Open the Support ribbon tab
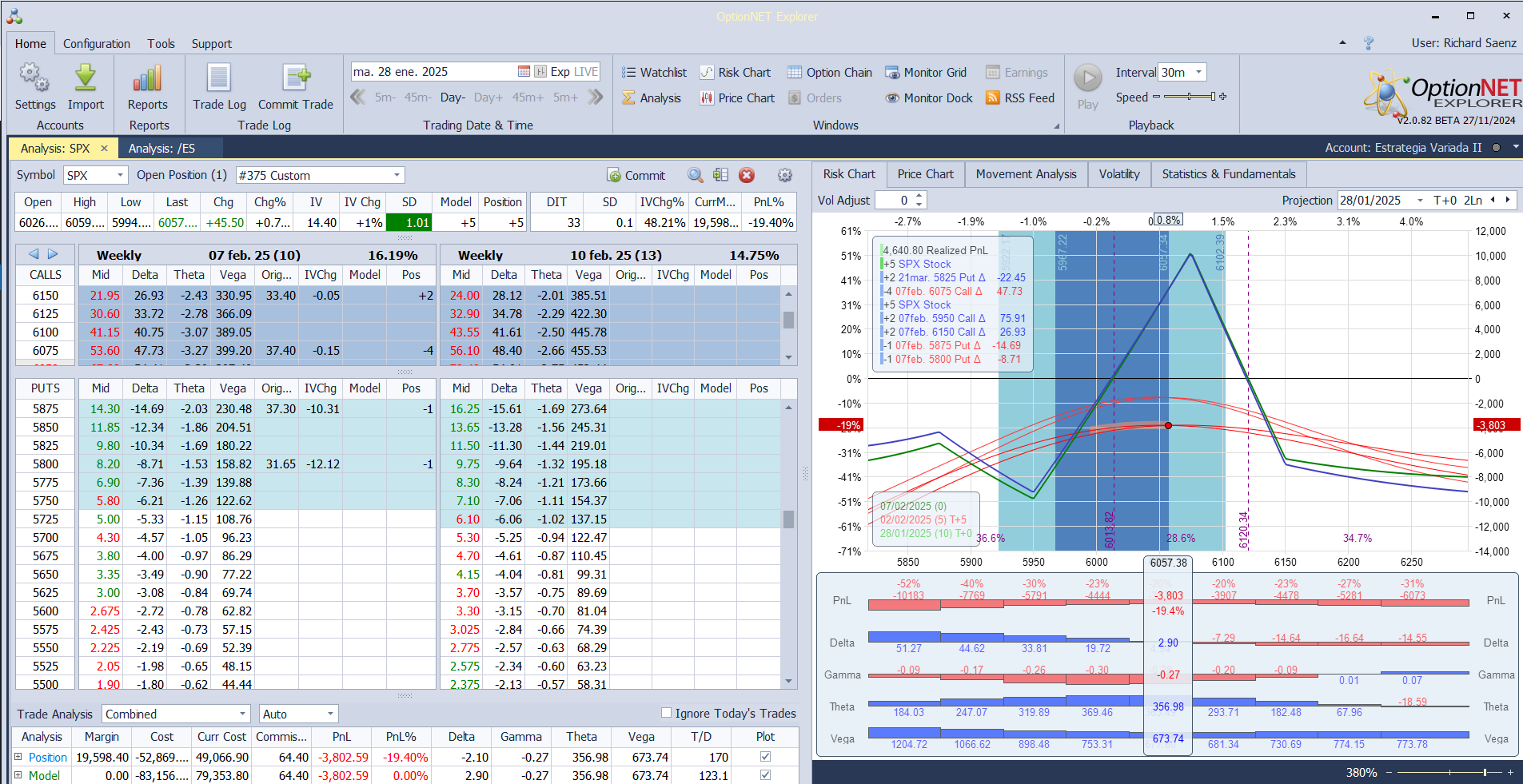Screen dimensions: 1523x784 click(x=212, y=44)
